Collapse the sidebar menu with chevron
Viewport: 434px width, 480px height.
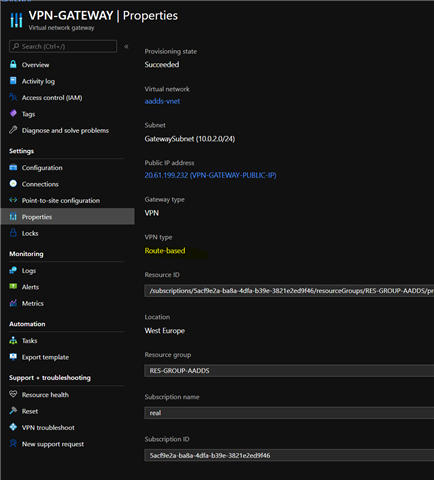[126, 47]
